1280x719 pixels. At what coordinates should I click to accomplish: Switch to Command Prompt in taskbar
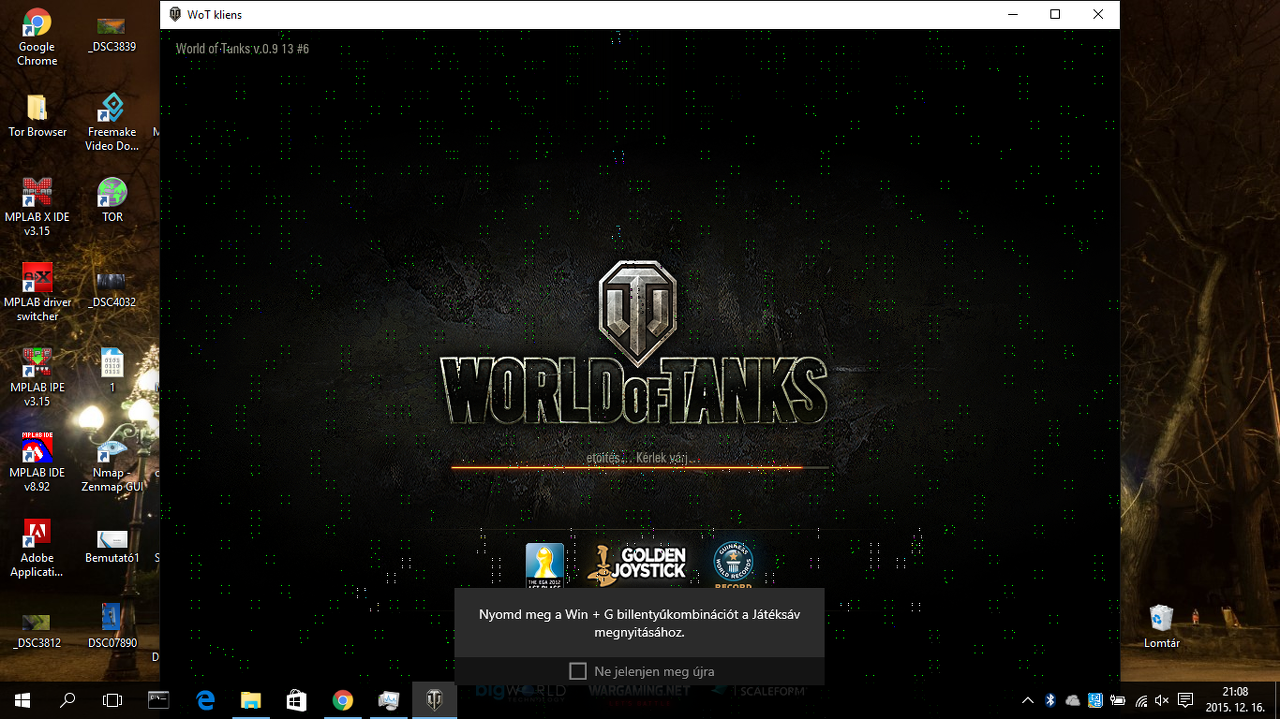pos(159,700)
